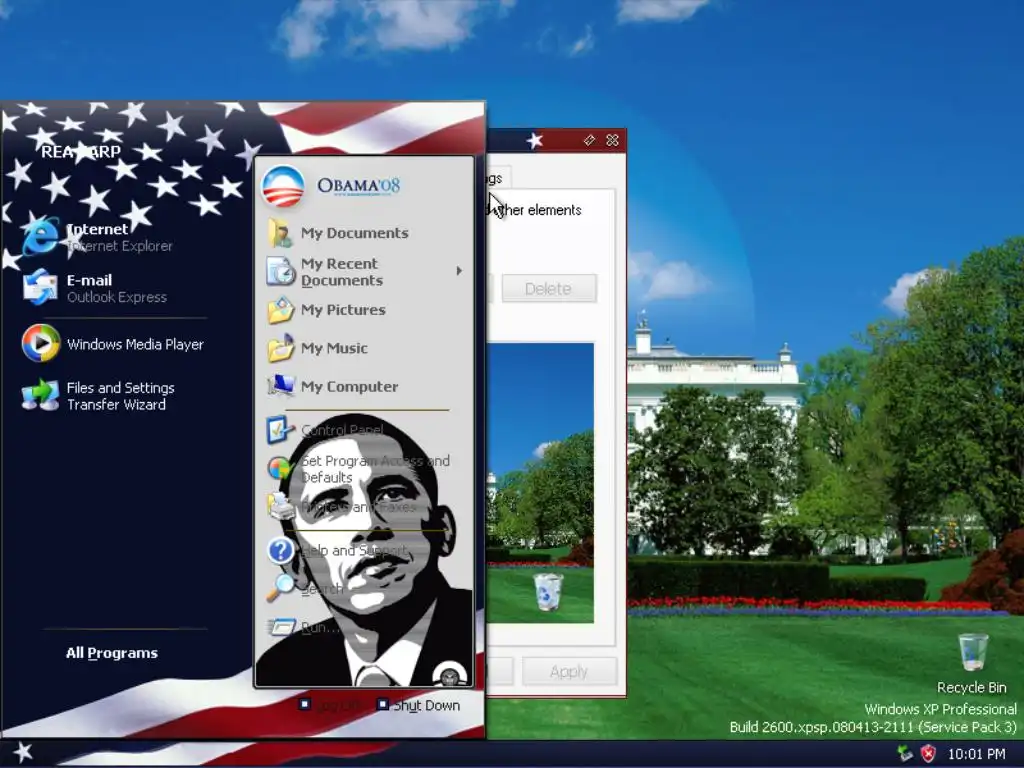The width and height of the screenshot is (1024, 768).
Task: Start Files and Settings Transfer Wizard
Action: coord(98,396)
